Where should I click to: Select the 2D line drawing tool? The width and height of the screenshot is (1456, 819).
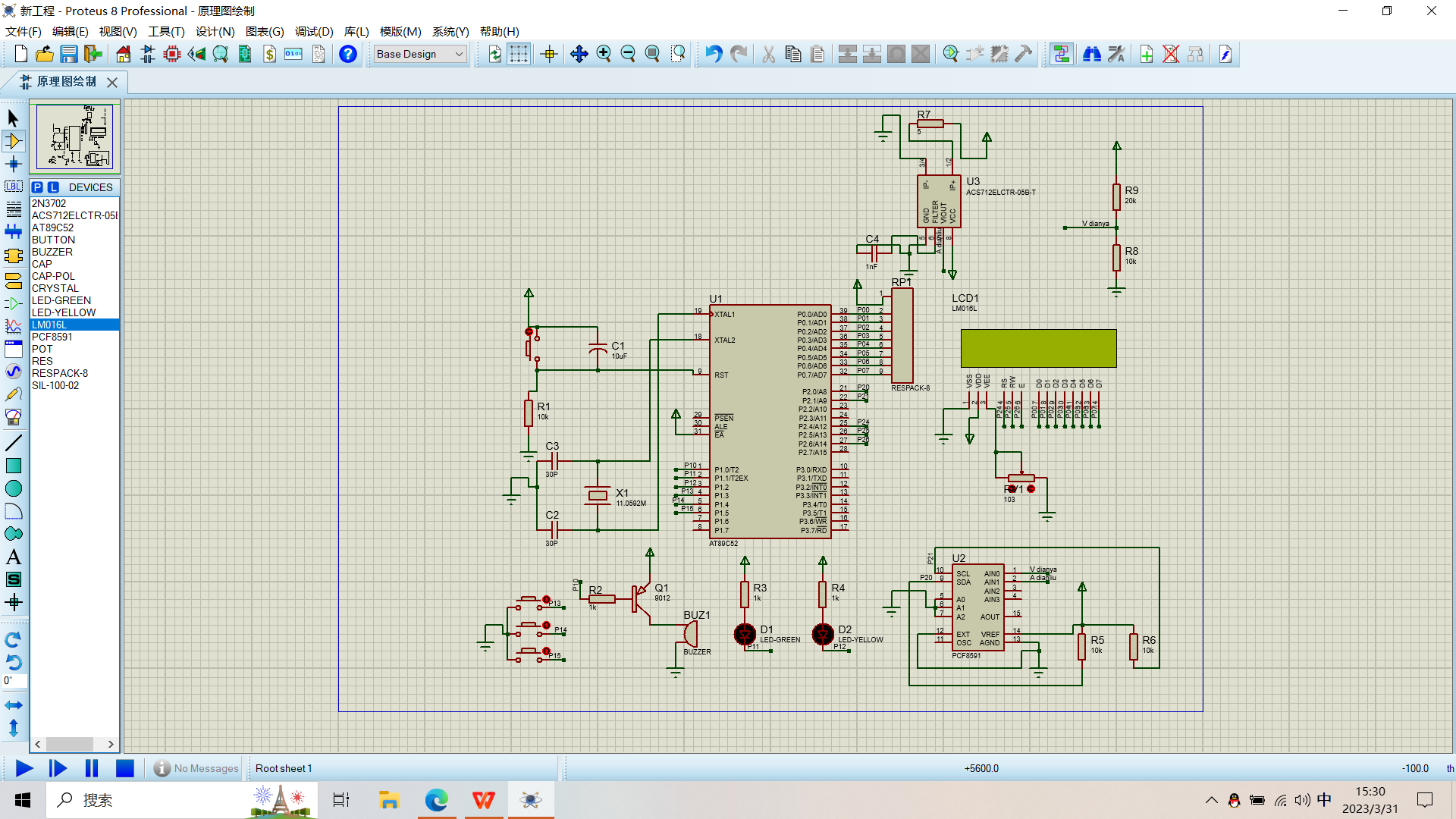click(13, 443)
